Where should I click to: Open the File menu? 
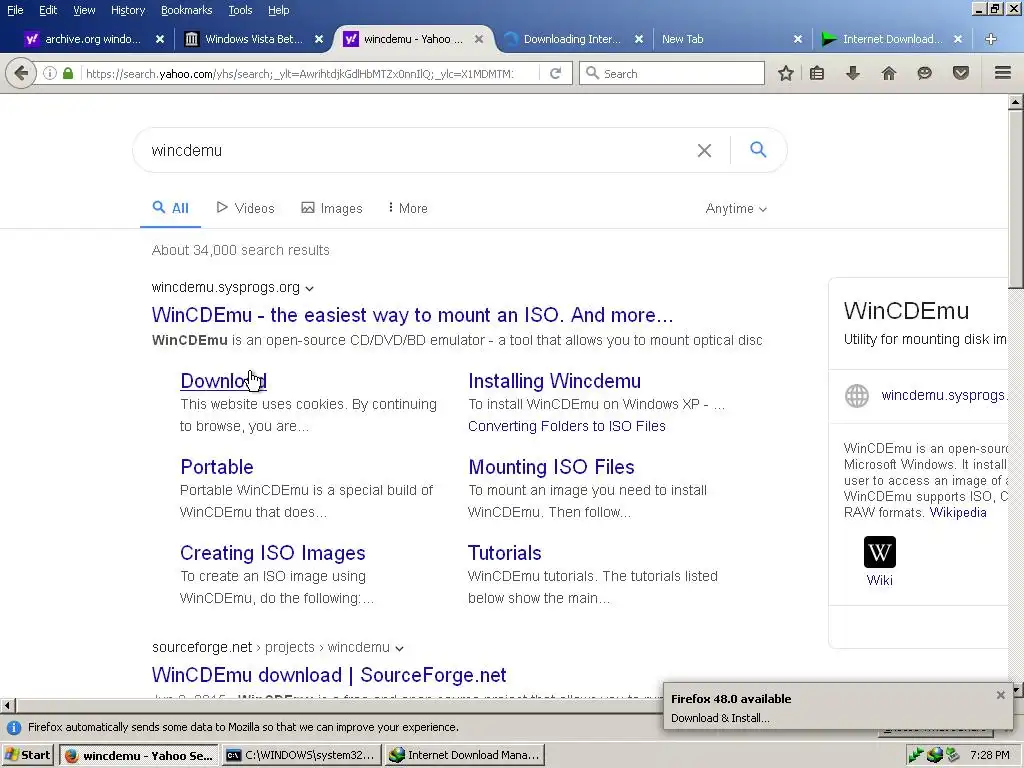tap(15, 10)
